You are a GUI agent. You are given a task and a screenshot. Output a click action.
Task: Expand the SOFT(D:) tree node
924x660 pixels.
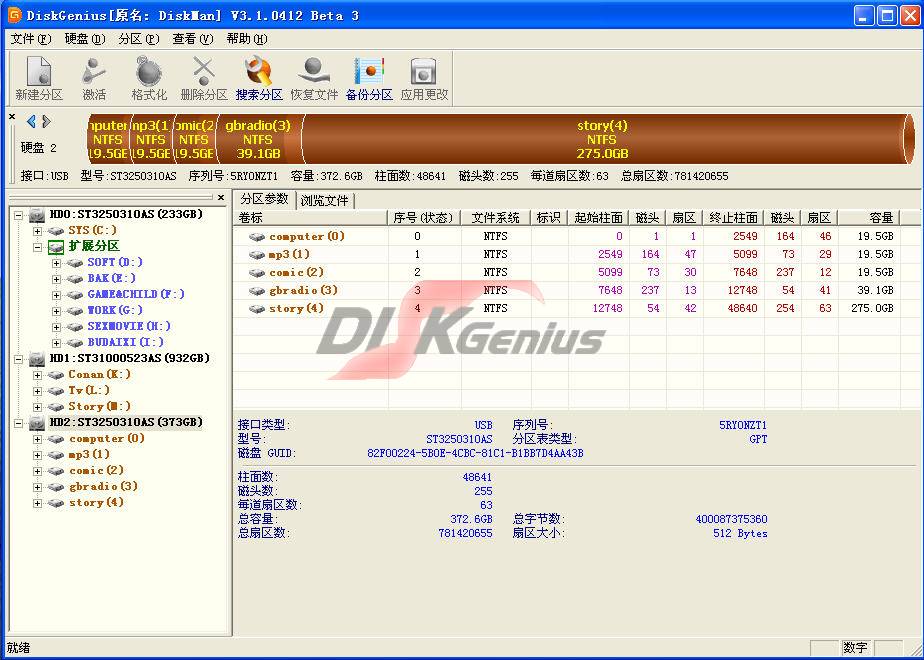coord(57,263)
